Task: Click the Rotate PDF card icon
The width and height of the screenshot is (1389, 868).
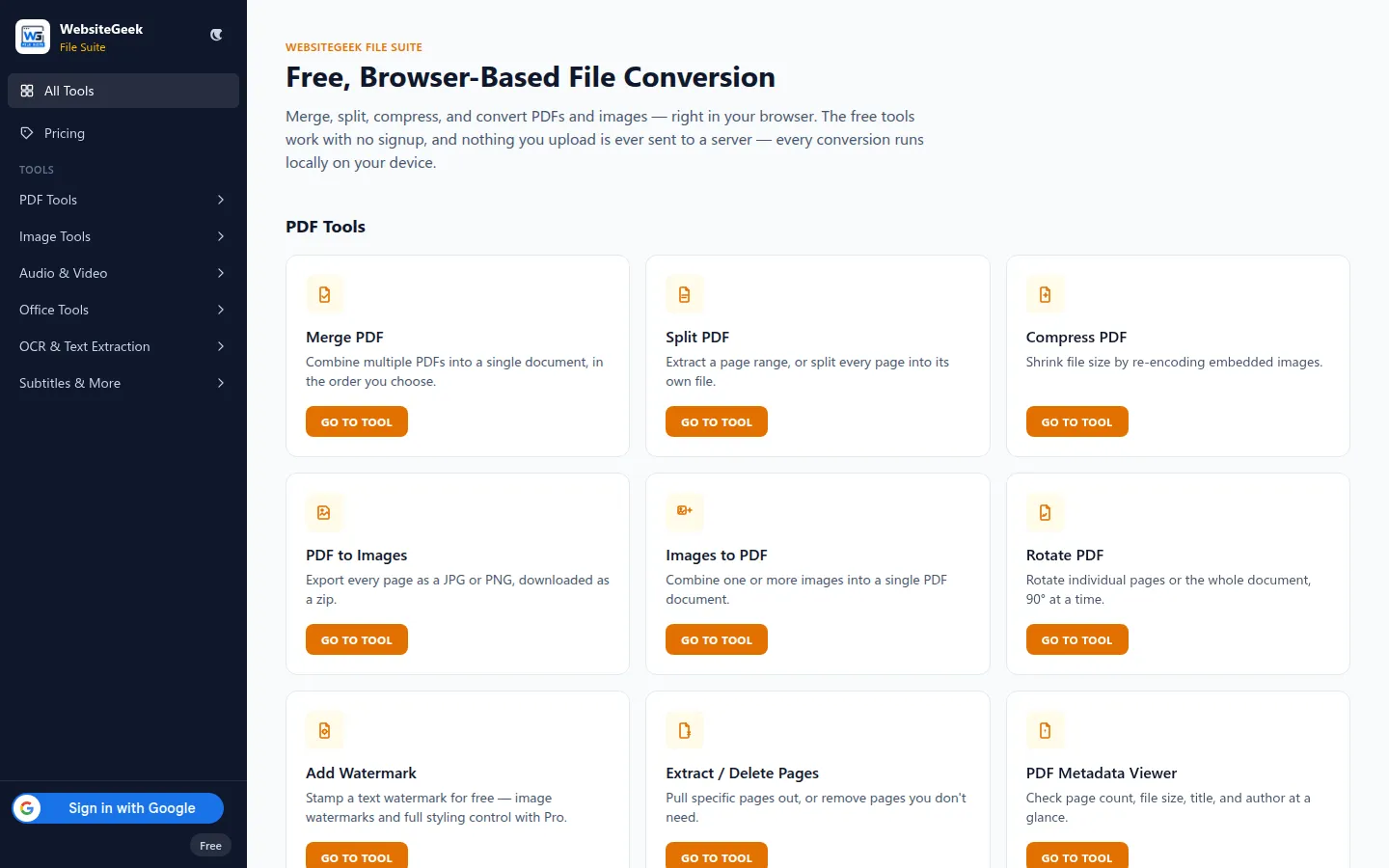Action: click(1046, 512)
